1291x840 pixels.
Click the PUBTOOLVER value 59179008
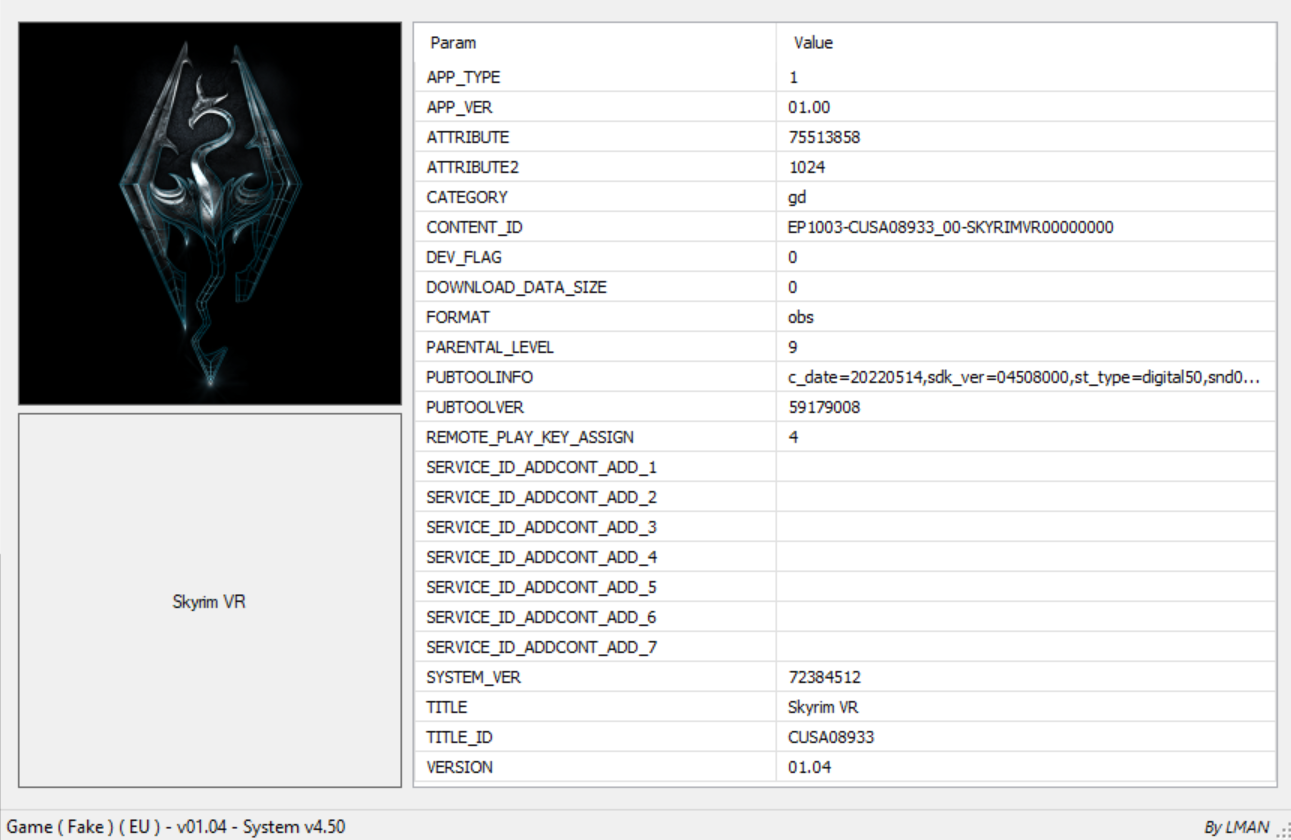[824, 407]
